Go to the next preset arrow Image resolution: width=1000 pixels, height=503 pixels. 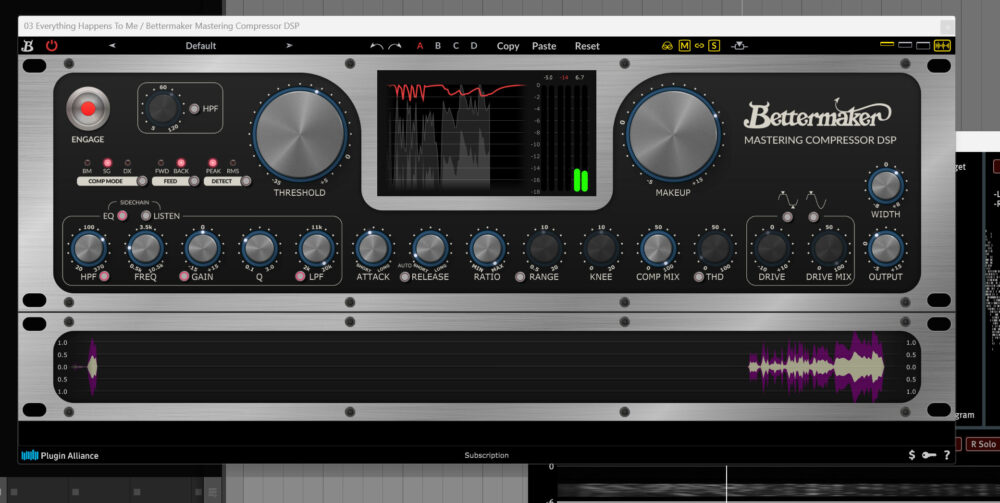click(x=289, y=46)
